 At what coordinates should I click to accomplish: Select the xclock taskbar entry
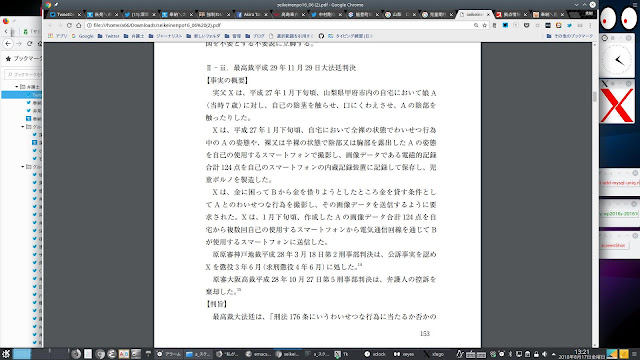click(x=375, y=354)
